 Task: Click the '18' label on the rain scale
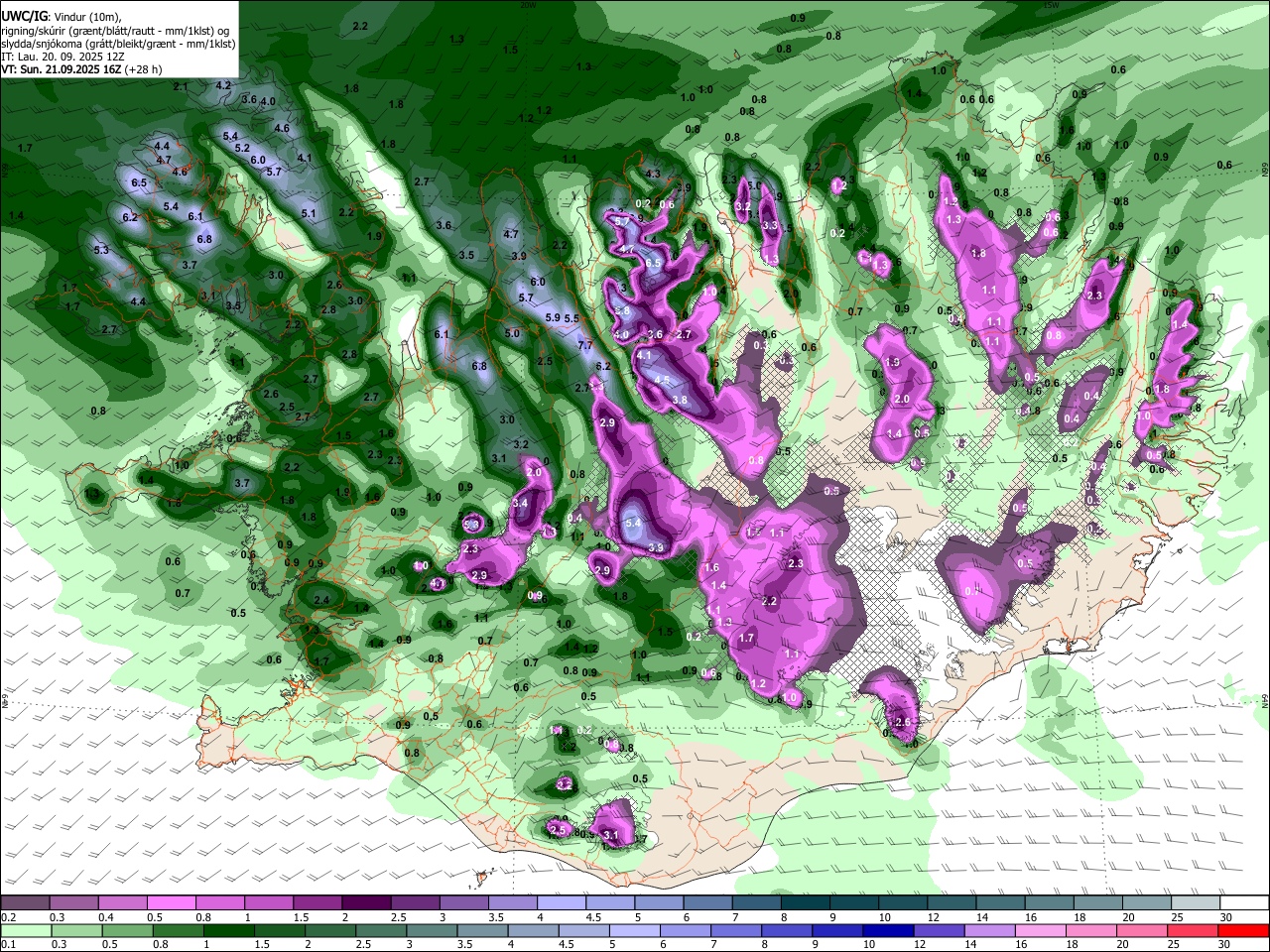pos(1072,944)
